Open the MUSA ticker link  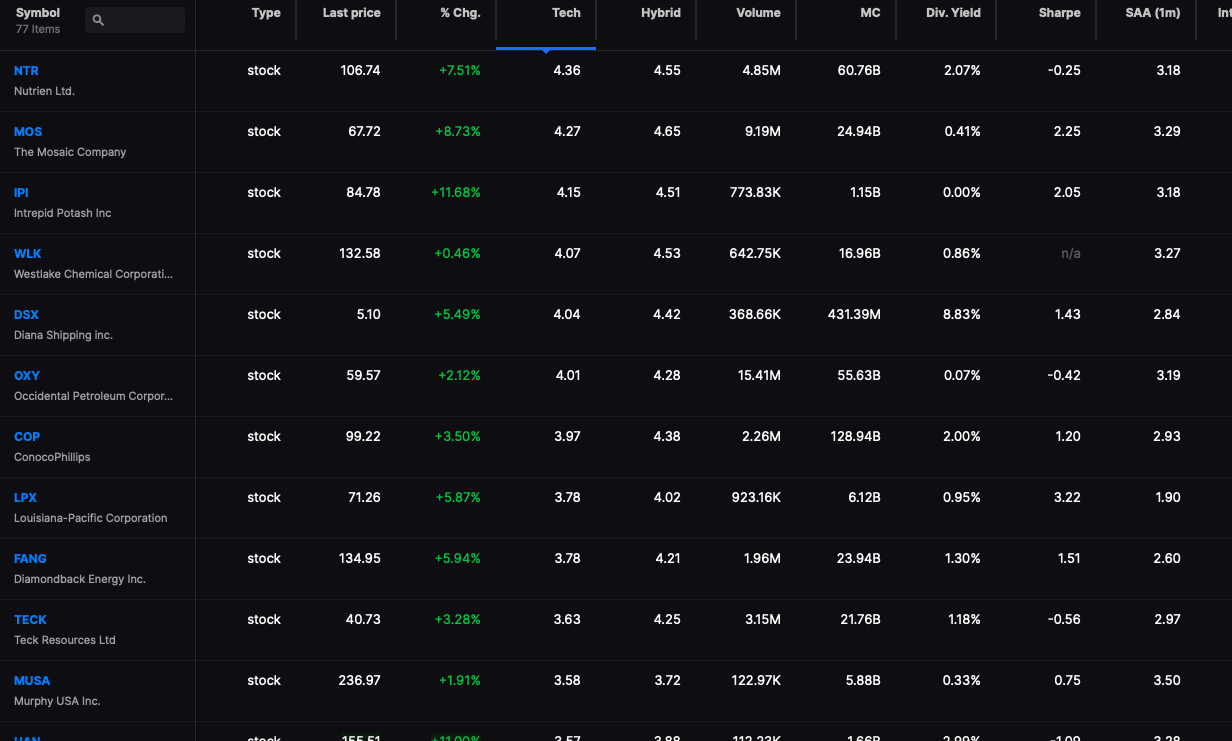(x=32, y=681)
